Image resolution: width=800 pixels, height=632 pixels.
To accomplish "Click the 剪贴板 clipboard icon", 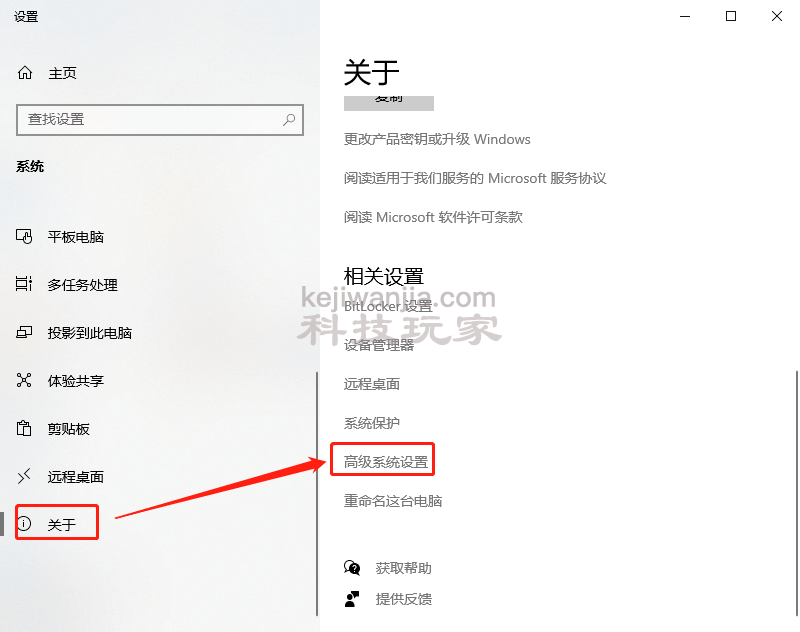I will pyautogui.click(x=24, y=428).
